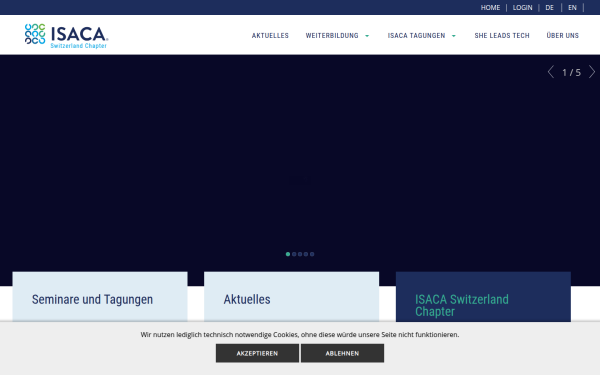Select the fifth slider dot

[x=312, y=254]
